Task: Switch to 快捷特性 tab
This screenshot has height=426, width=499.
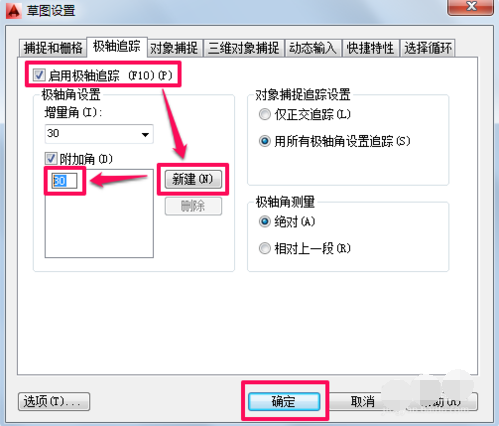Action: tap(370, 48)
